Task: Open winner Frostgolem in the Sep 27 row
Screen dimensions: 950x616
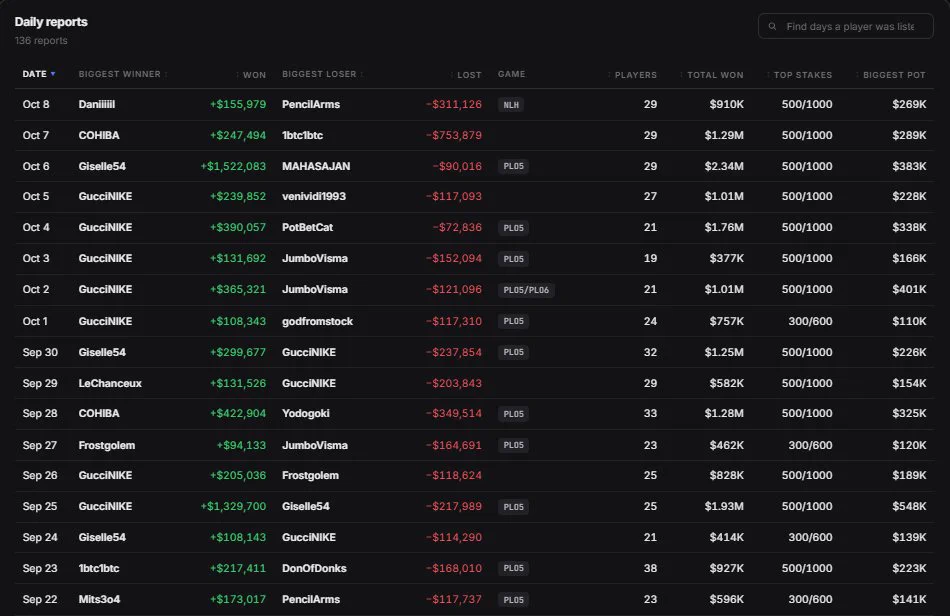Action: tap(107, 445)
